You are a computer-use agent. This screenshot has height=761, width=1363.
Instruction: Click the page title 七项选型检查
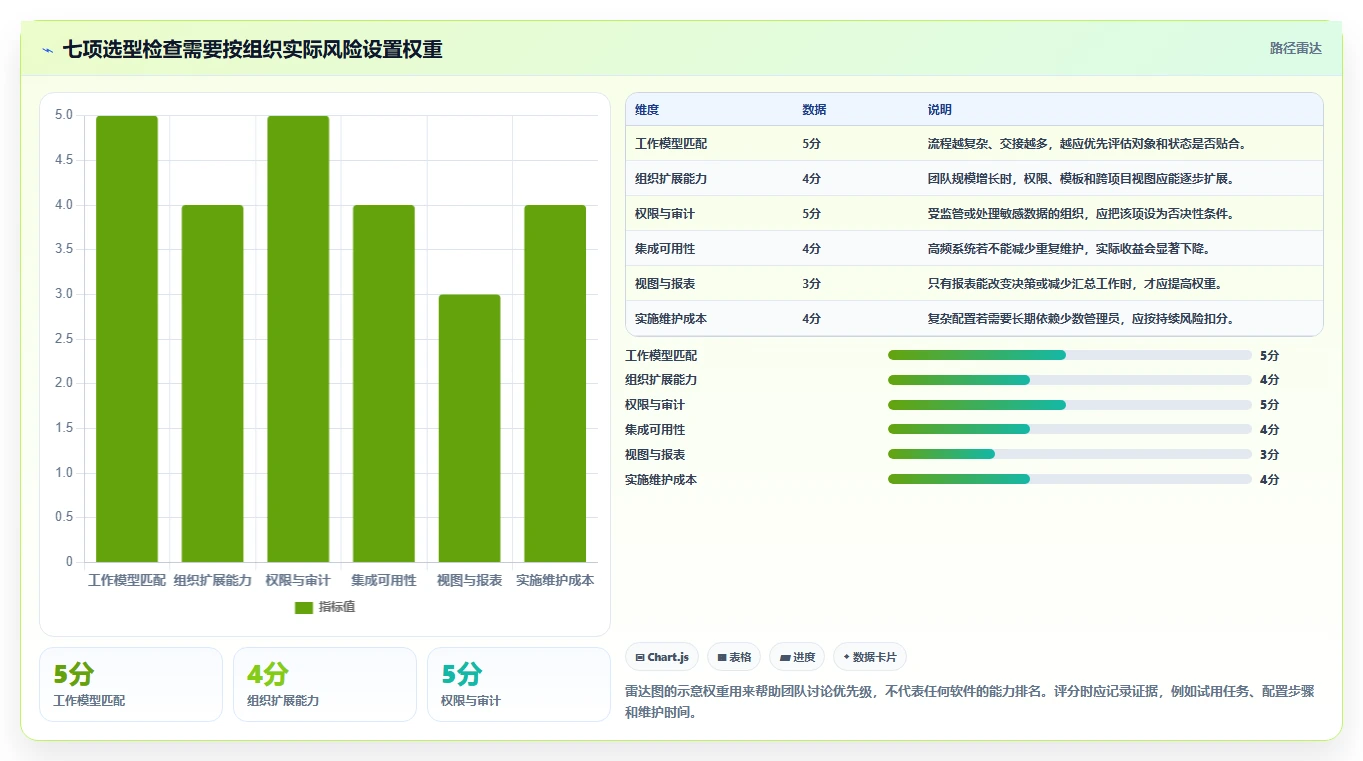(253, 49)
